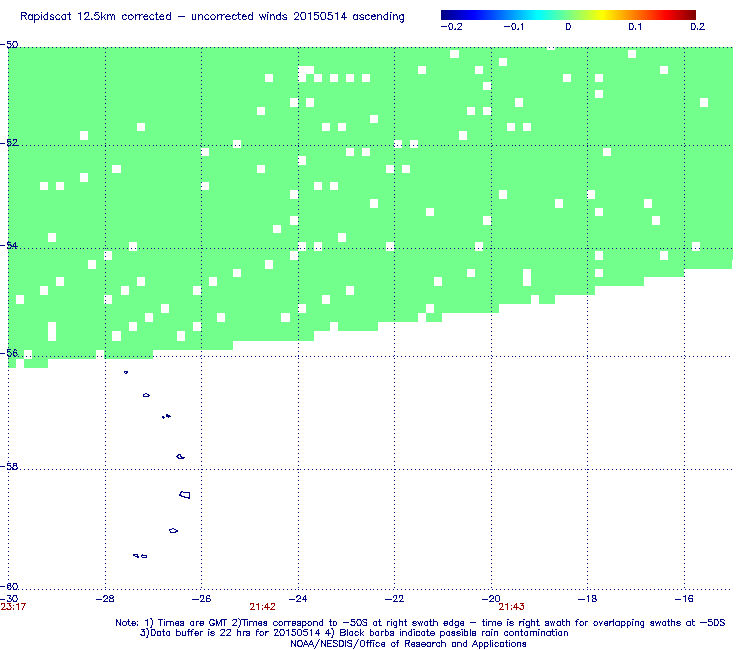Click the 21:43 swath time label
This screenshot has width=740, height=650.
click(x=512, y=607)
